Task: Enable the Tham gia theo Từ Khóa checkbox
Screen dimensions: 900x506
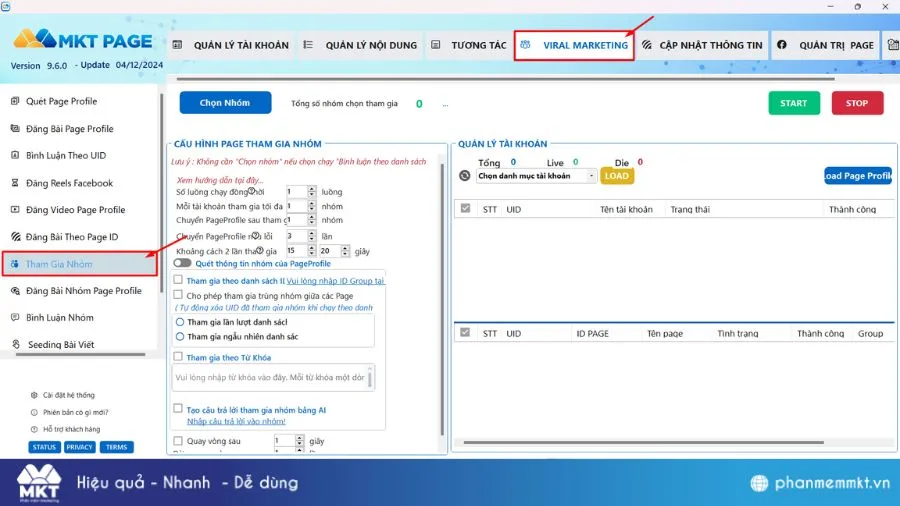Action: click(178, 357)
